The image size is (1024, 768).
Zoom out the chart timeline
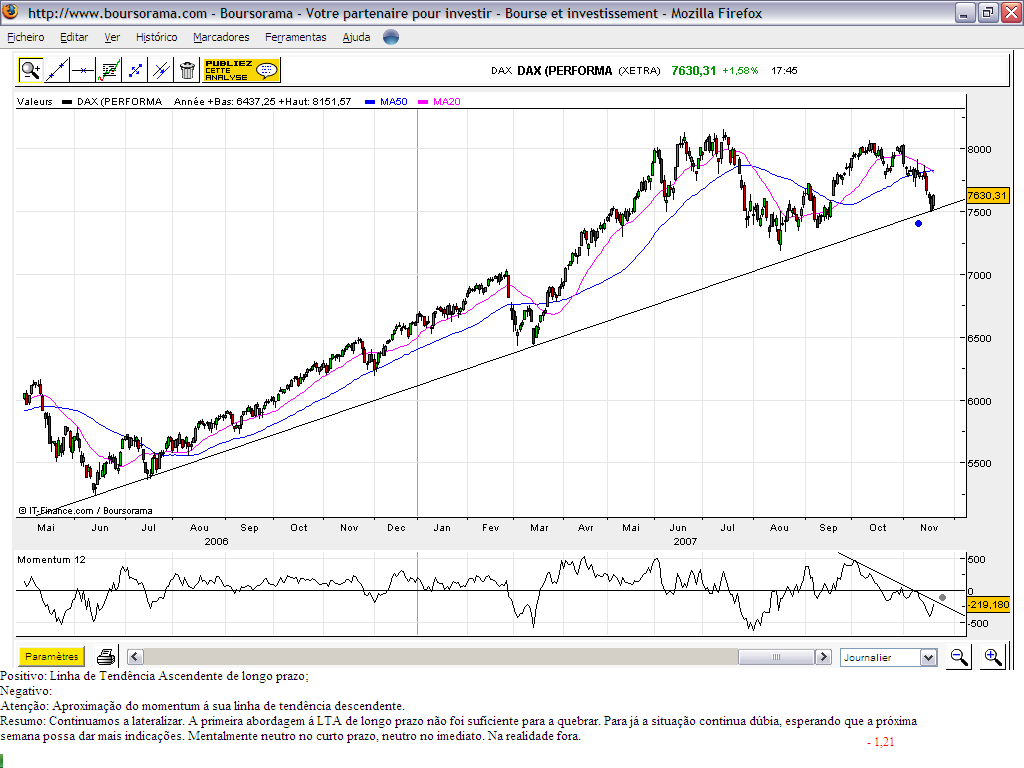click(959, 657)
